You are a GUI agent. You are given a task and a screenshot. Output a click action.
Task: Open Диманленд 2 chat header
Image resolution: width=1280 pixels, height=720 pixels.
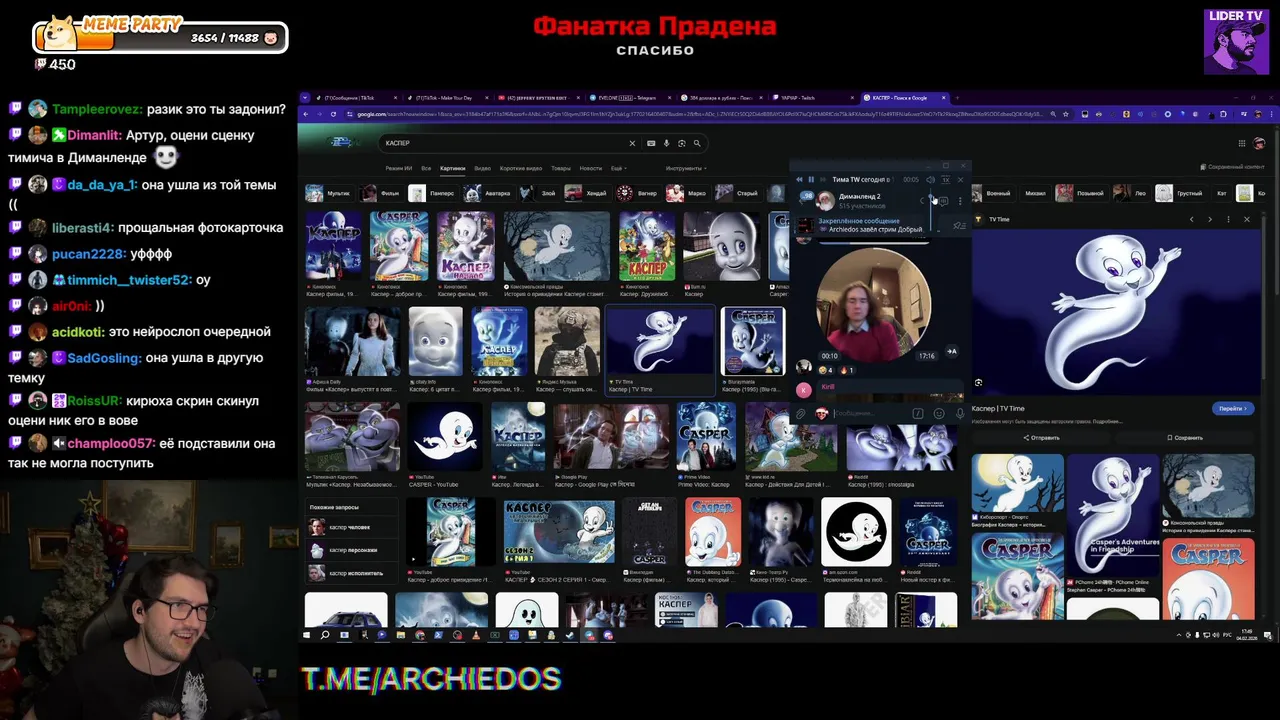[860, 201]
